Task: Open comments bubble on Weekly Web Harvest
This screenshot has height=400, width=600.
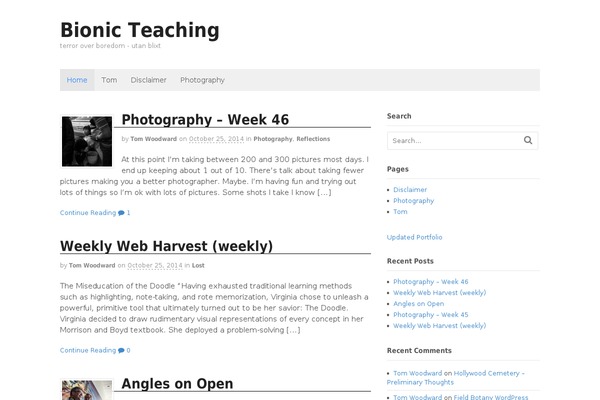Action: tap(124, 350)
